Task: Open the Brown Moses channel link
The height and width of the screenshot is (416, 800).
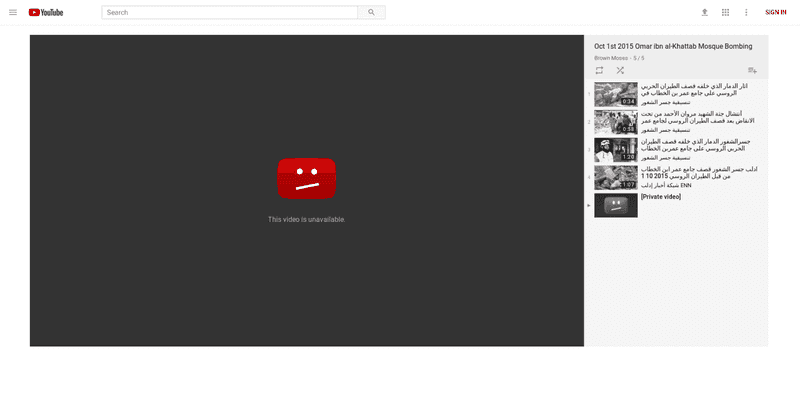Action: (x=610, y=58)
